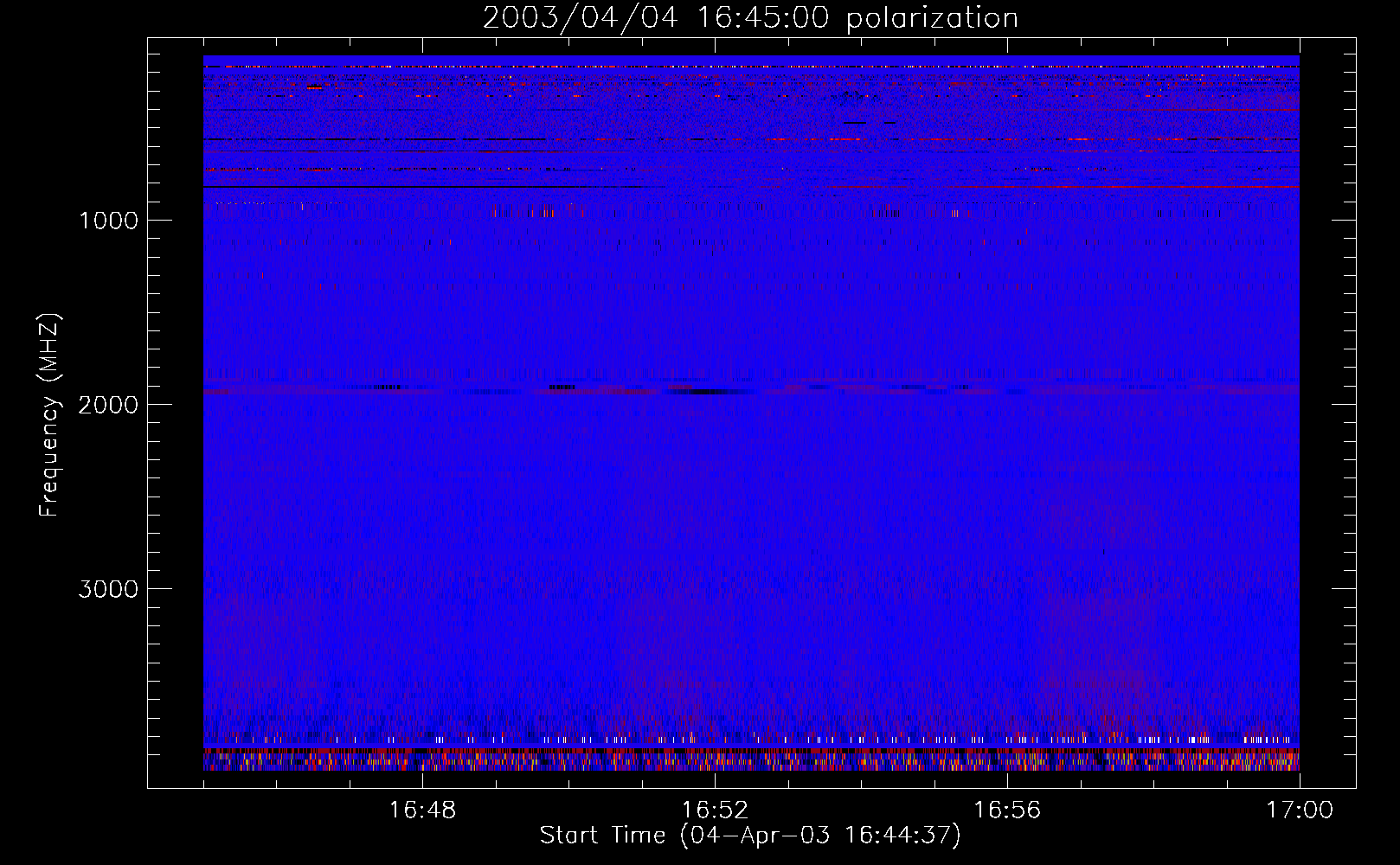Click the '1000' frequency axis label
This screenshot has height=865, width=1400.
108,221
